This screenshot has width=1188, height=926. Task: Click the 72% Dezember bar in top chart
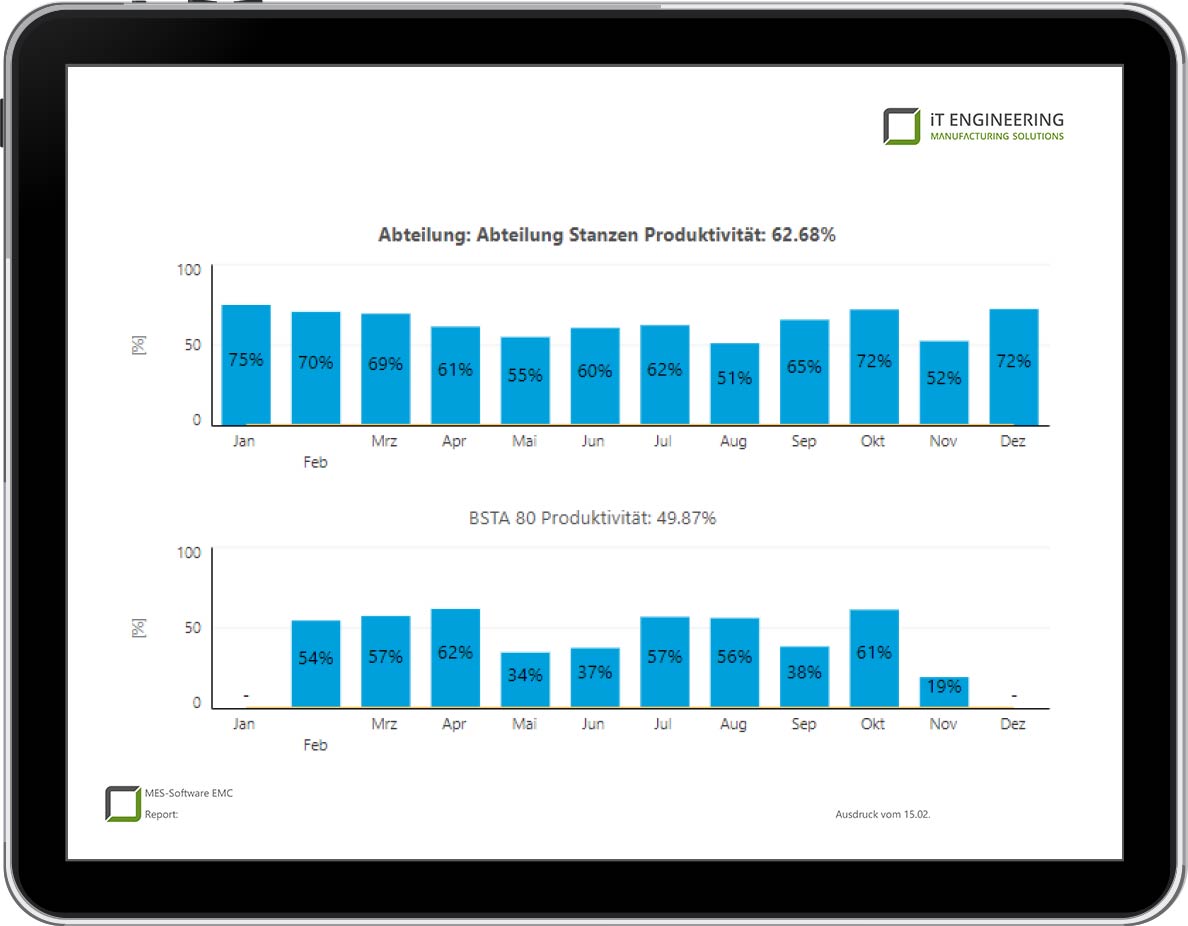coord(1013,366)
